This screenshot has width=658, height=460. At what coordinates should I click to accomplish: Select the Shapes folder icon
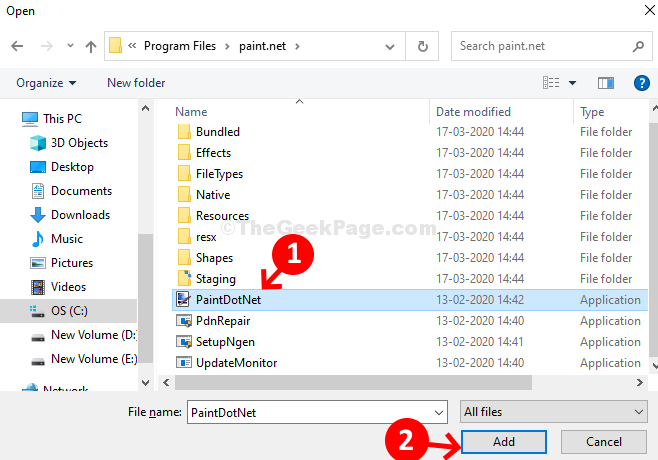(x=184, y=258)
